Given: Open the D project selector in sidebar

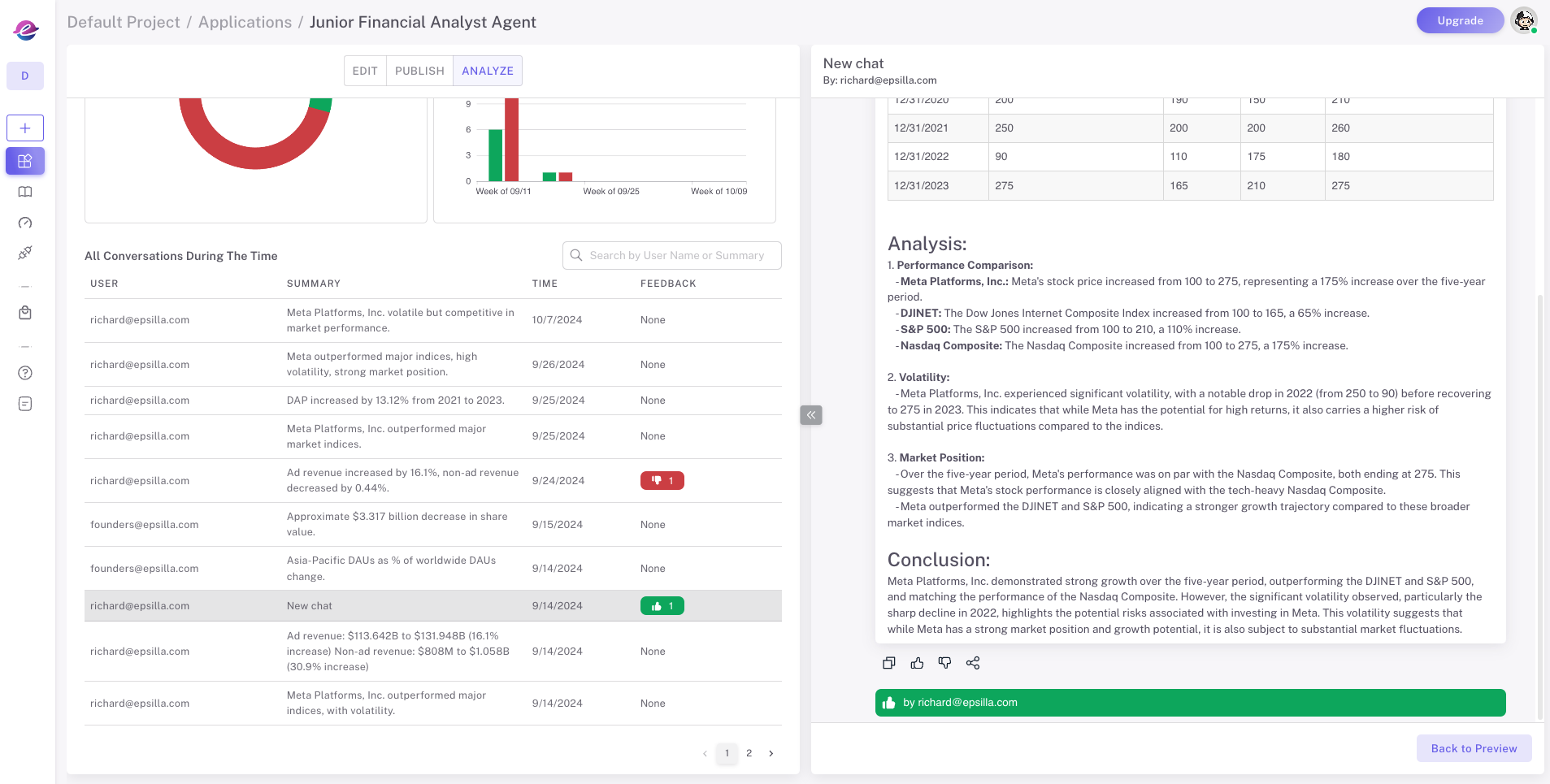Looking at the screenshot, I should [25, 76].
